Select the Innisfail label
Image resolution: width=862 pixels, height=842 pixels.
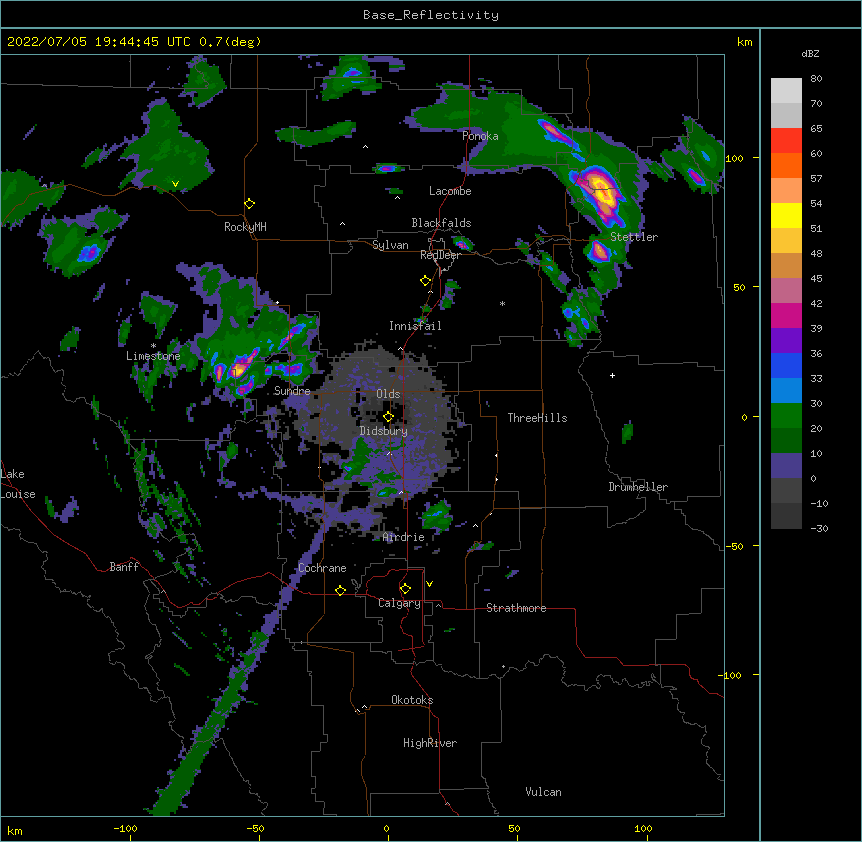[415, 326]
